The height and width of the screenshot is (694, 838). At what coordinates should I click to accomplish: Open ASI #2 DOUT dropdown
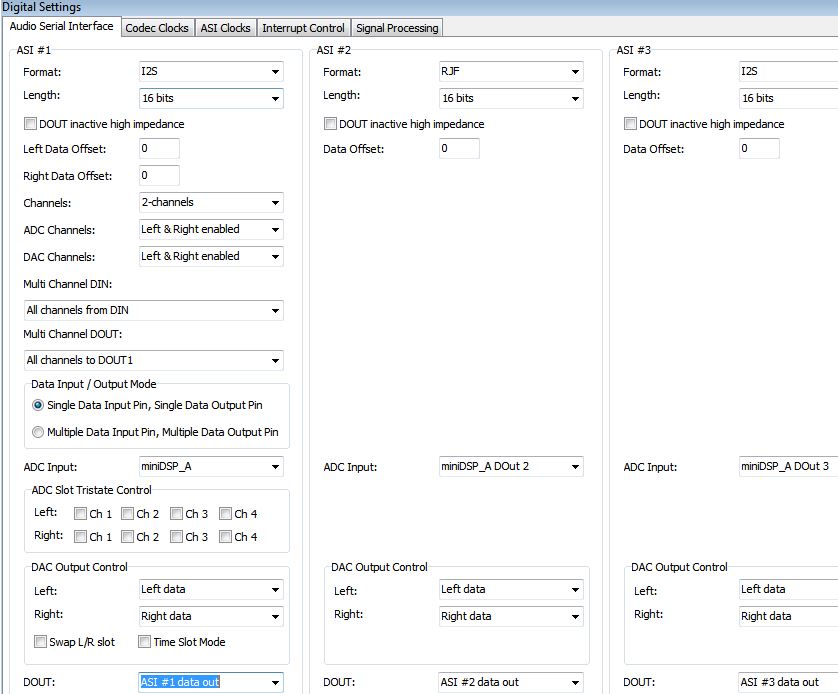point(511,682)
